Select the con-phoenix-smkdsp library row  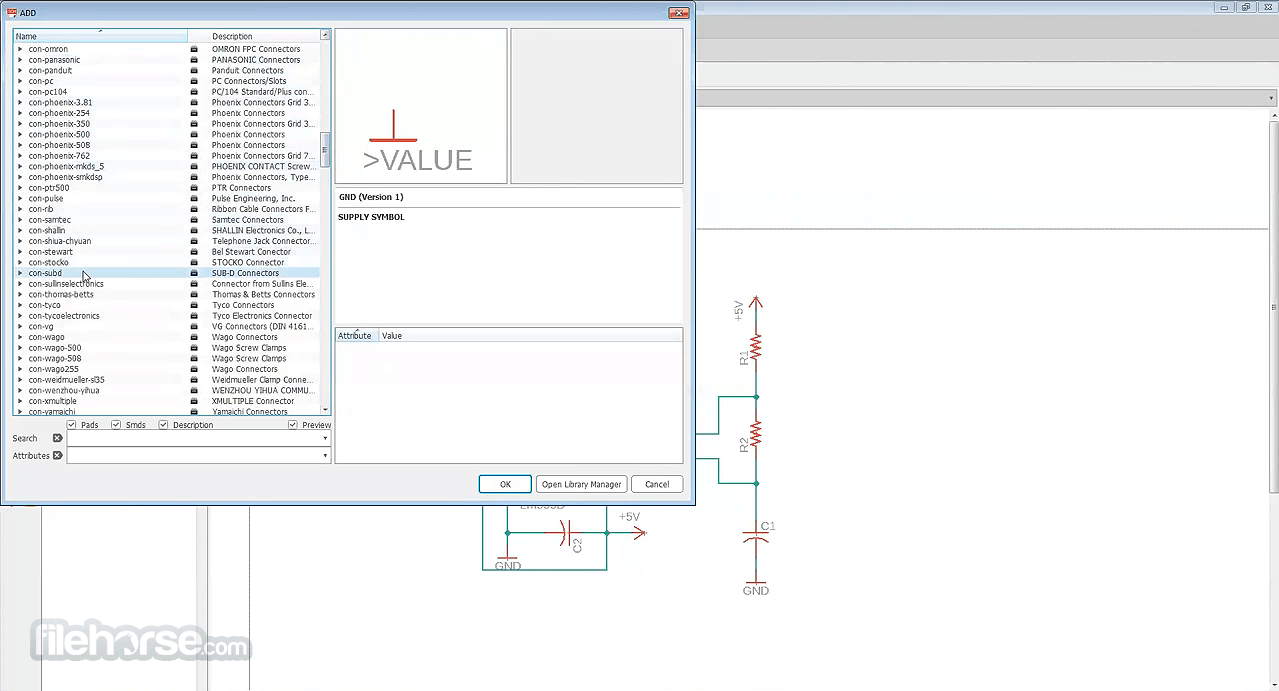point(166,177)
